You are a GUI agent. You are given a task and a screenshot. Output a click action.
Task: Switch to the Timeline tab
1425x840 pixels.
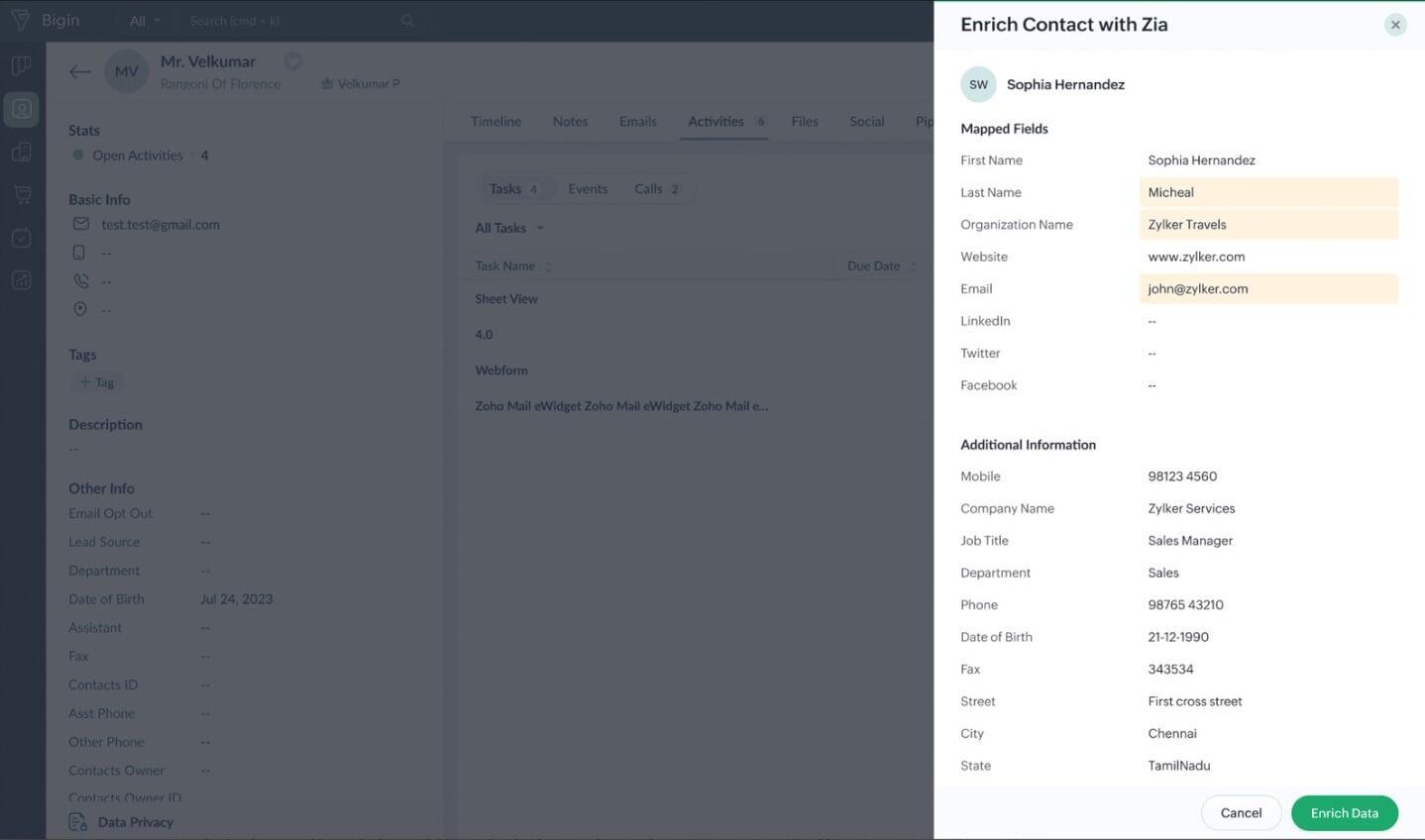(x=495, y=121)
